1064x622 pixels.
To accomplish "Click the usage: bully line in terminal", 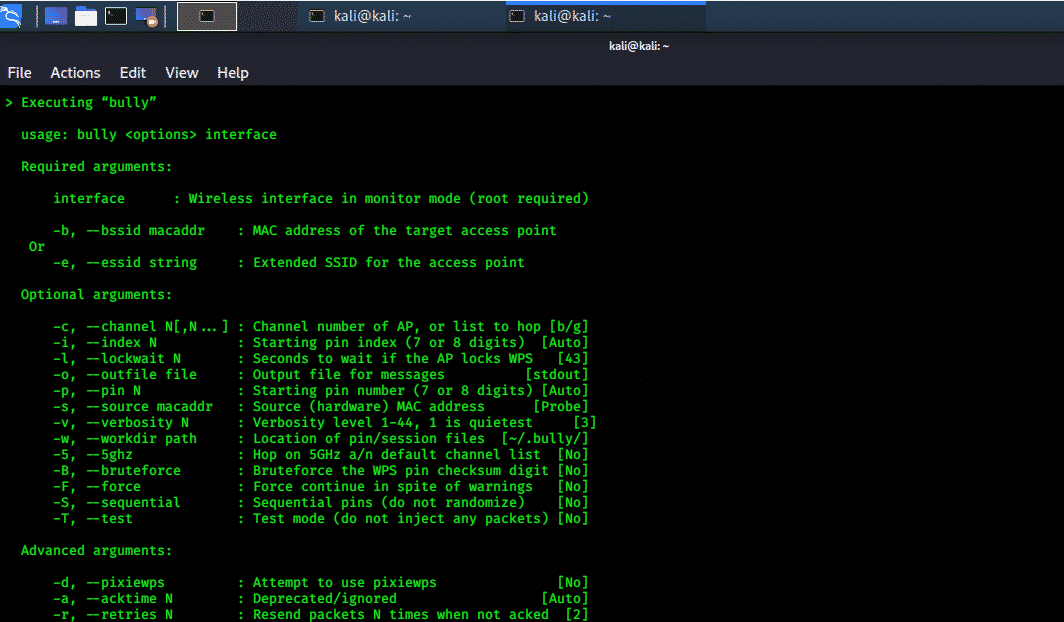I will click(148, 135).
